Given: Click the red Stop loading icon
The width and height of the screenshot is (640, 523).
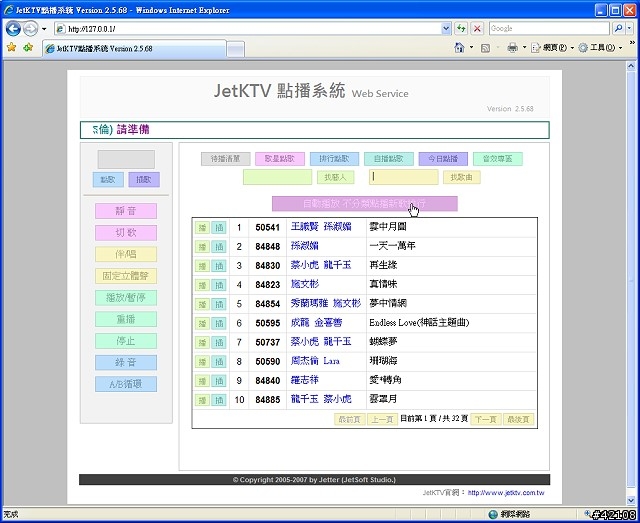Looking at the screenshot, I should 477,29.
